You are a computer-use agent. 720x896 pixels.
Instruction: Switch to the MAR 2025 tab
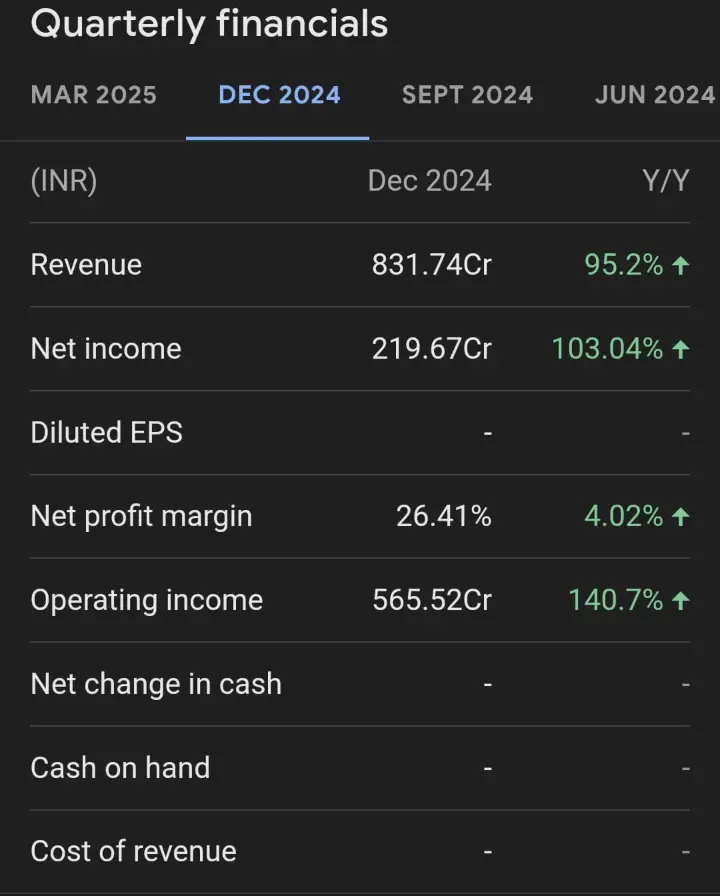[94, 95]
